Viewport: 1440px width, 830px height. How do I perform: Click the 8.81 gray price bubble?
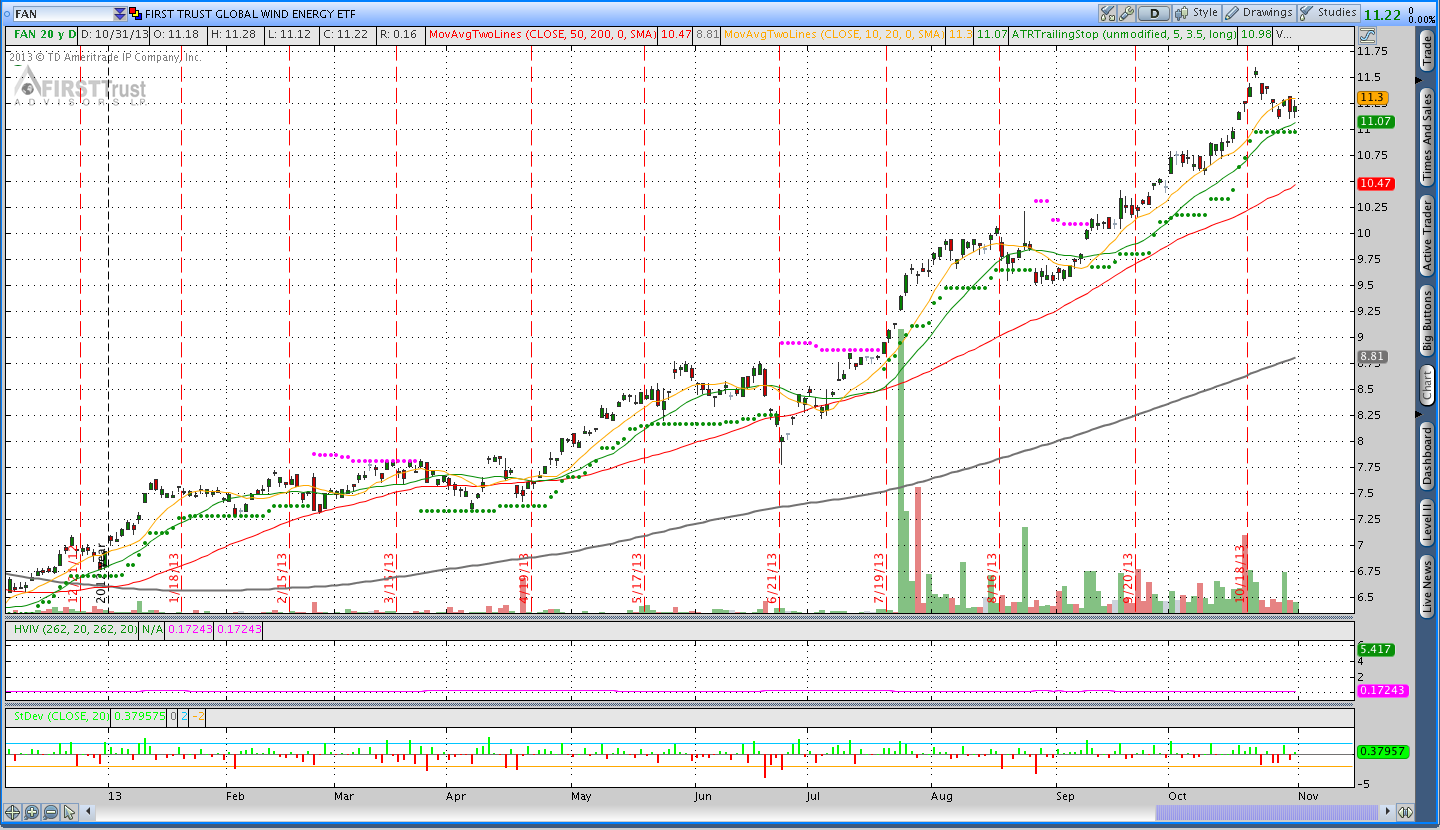(1373, 357)
